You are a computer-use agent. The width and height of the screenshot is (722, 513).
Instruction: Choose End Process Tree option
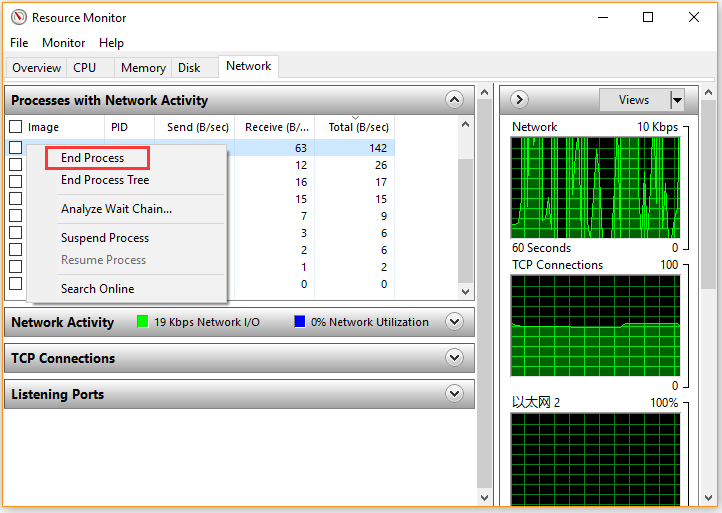pos(105,180)
